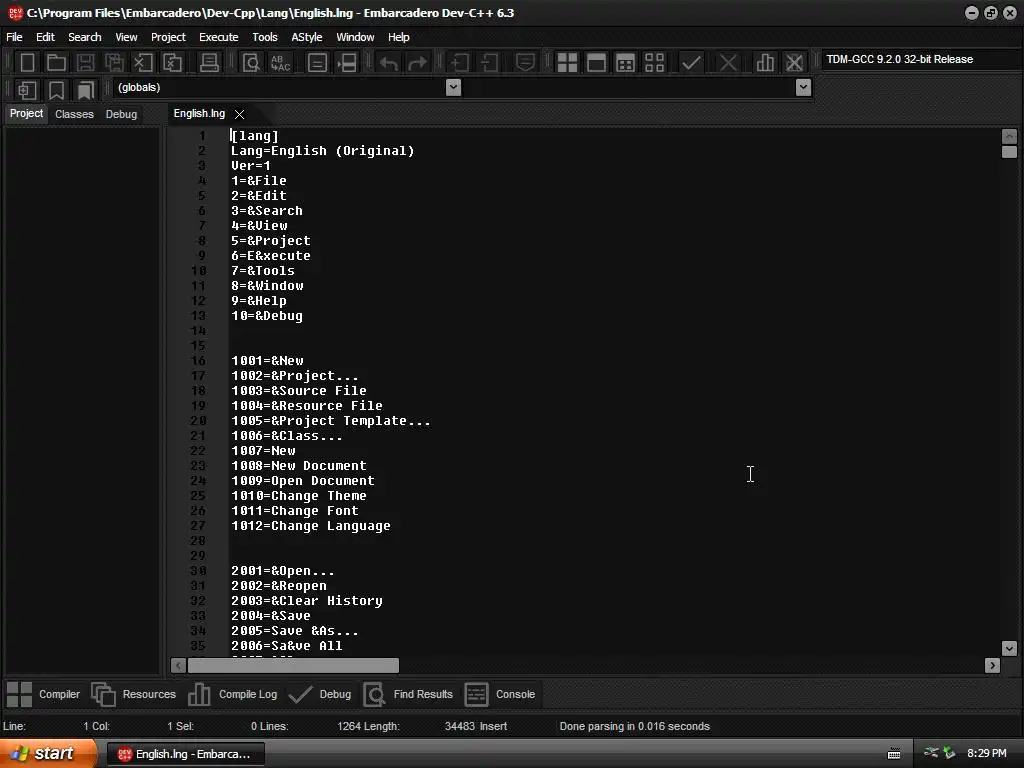The image size is (1024, 768).
Task: Switch to the Debug sidebar tab
Action: [x=121, y=114]
